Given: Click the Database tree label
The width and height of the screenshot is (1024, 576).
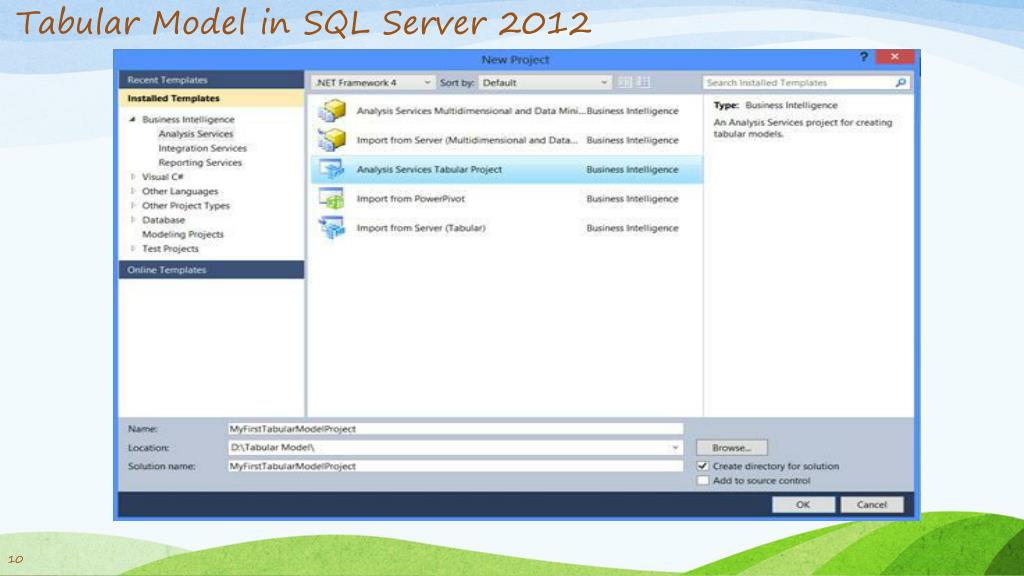Looking at the screenshot, I should [163, 220].
